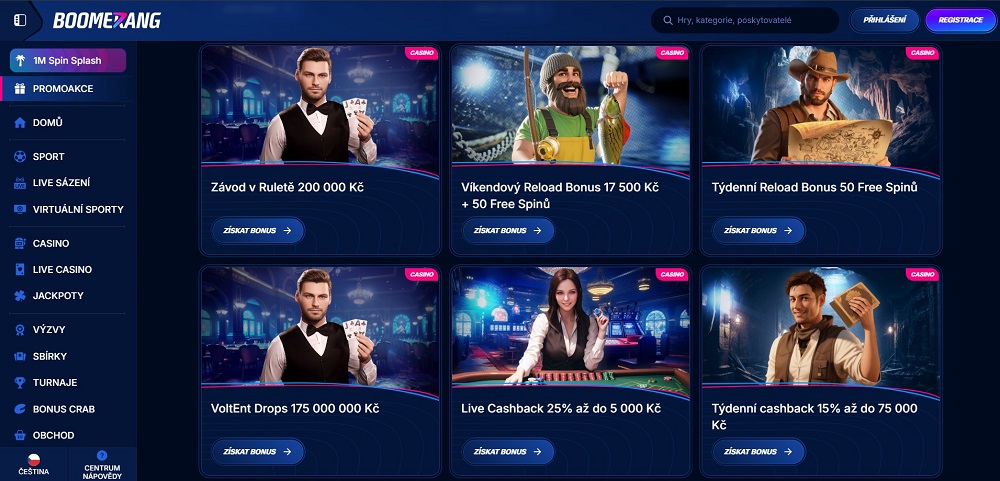
Task: Click the Jackpoty clover icon
Action: [x=20, y=295]
